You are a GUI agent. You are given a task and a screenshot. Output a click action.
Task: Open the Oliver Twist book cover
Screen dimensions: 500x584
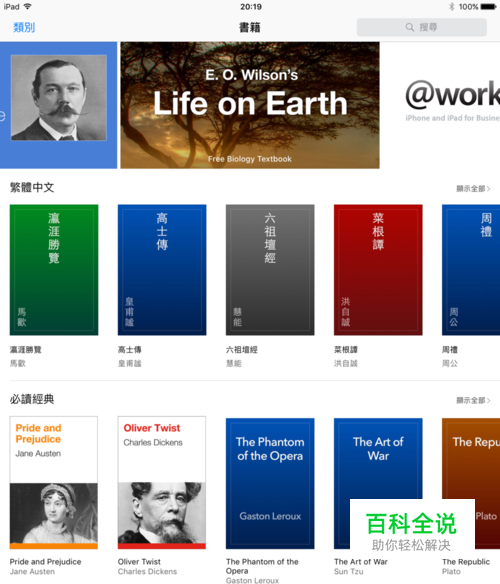[162, 482]
